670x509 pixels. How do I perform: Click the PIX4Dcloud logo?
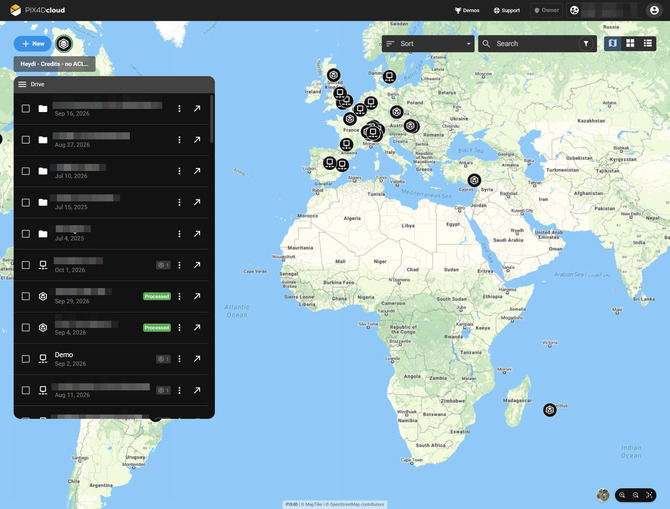pyautogui.click(x=38, y=10)
